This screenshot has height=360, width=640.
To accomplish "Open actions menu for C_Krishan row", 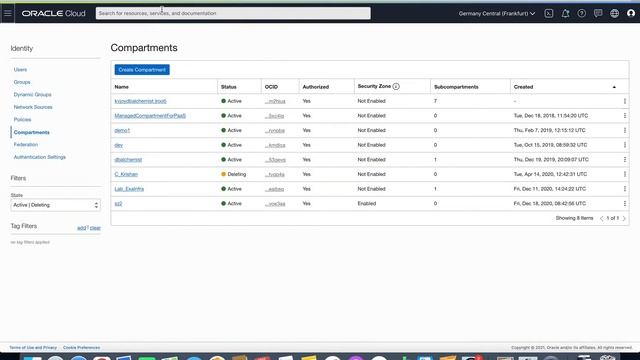I will pyautogui.click(x=624, y=174).
